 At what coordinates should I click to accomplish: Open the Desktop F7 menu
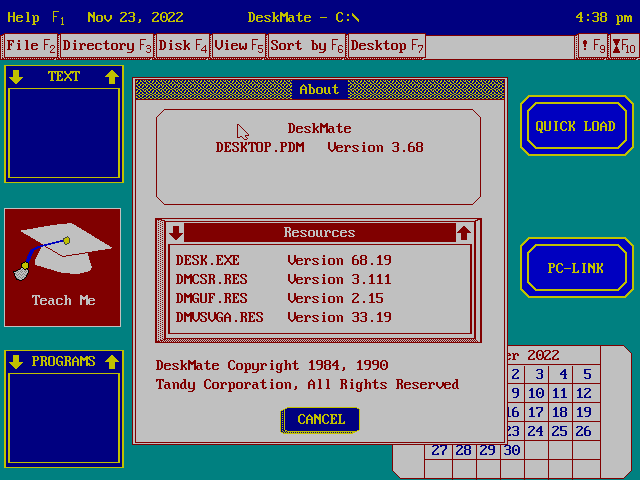[387, 46]
